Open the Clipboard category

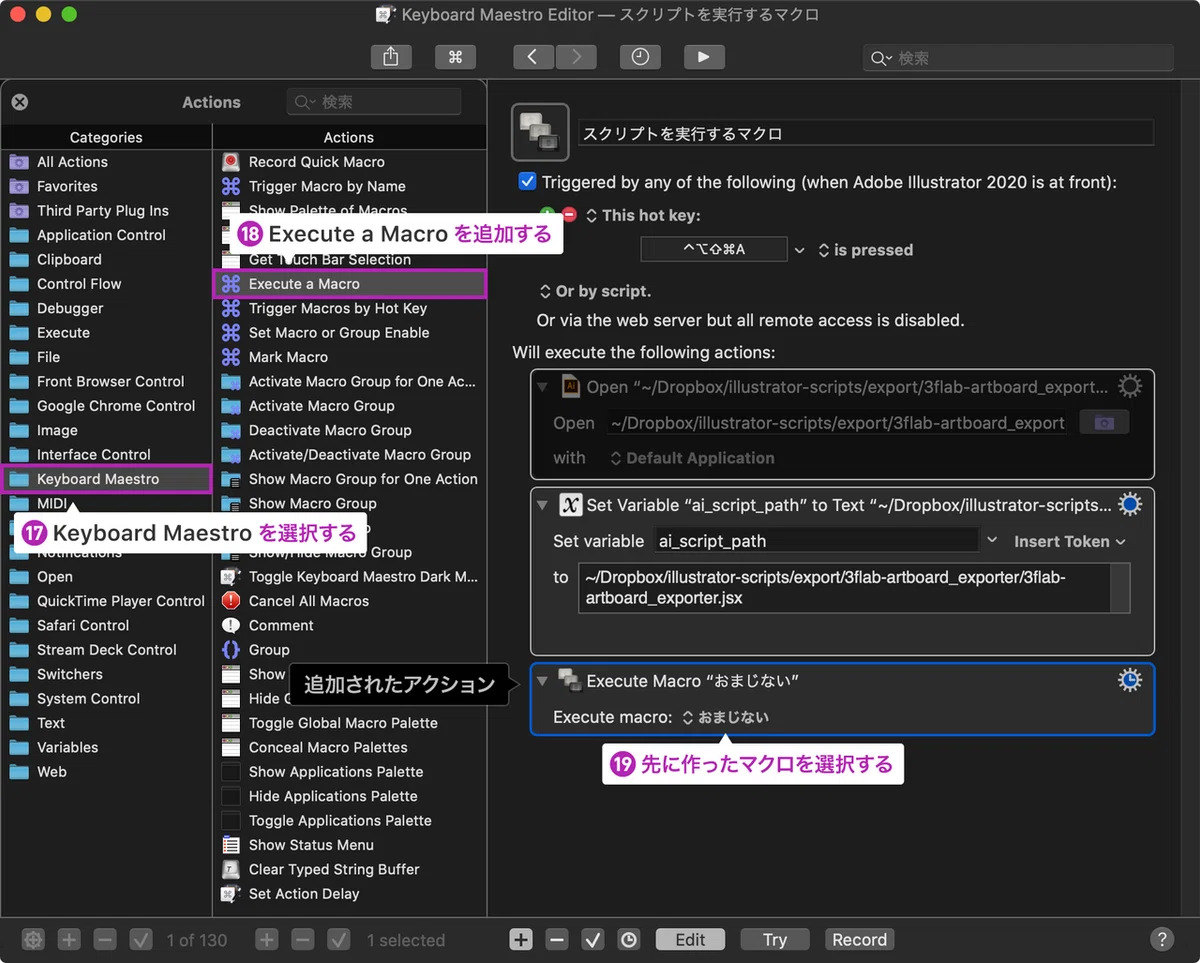pos(107,260)
